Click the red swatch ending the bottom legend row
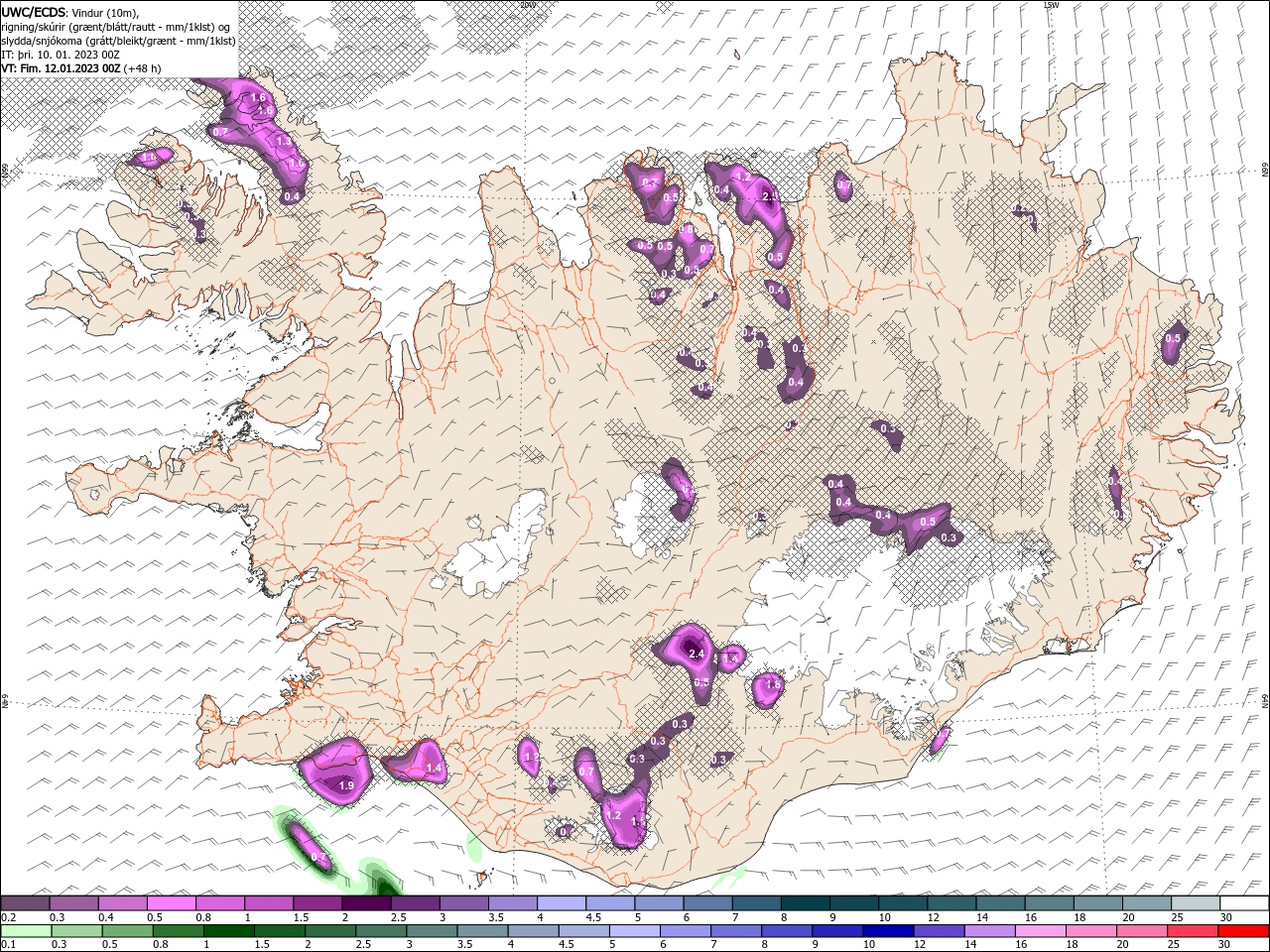Screen dimensions: 1270x952 (x=1243, y=931)
